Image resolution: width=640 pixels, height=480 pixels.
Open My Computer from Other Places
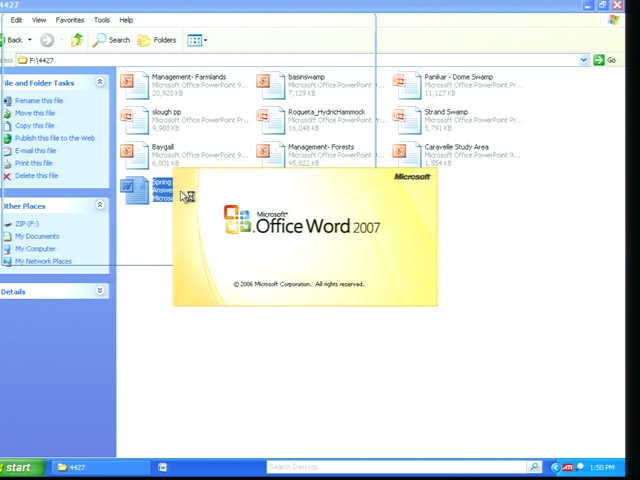click(x=35, y=249)
